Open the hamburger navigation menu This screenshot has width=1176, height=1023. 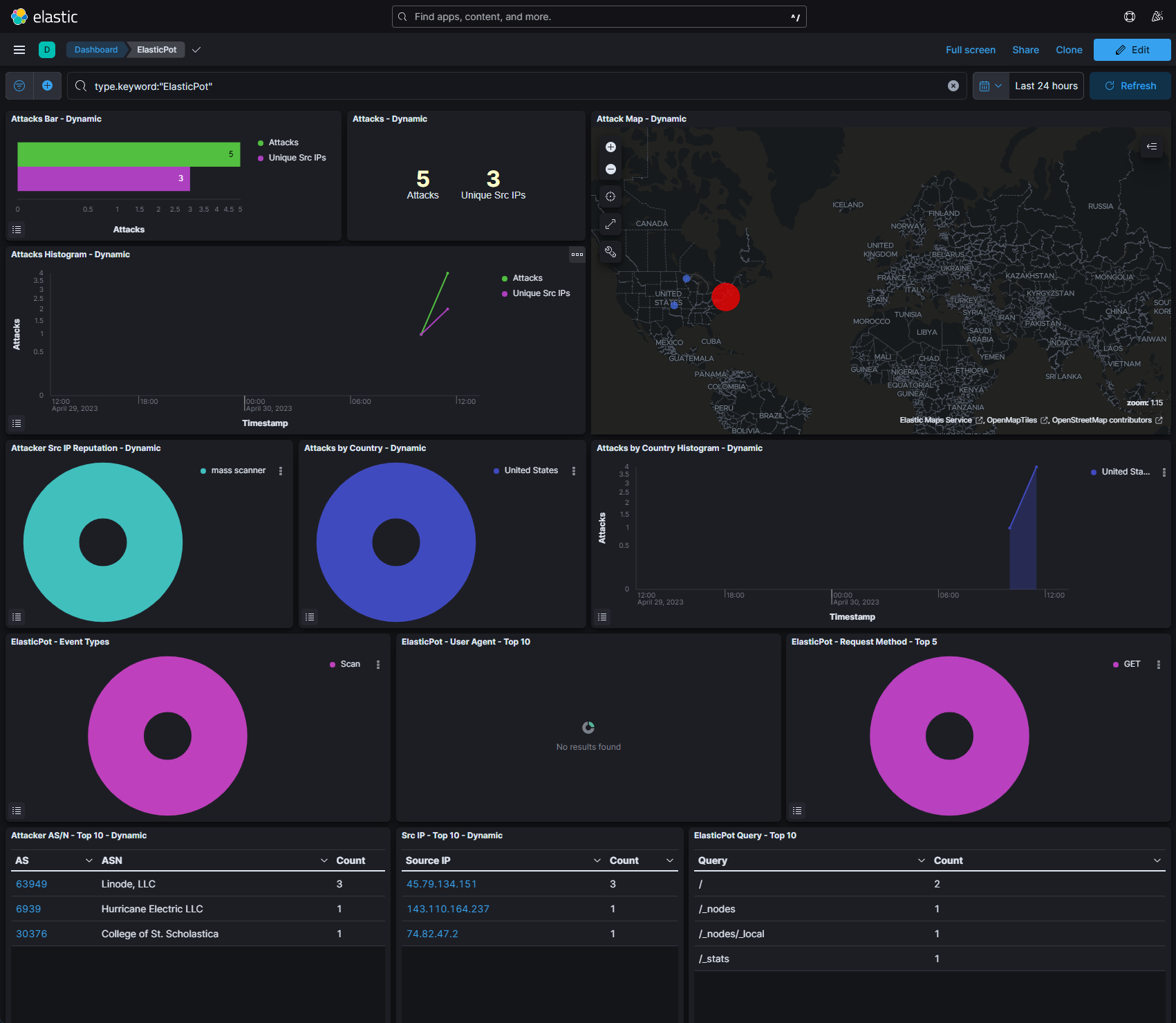point(19,50)
